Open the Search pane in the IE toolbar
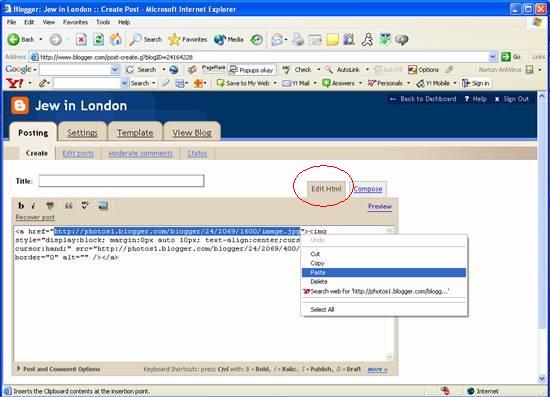This screenshot has height=397, width=550. (145, 40)
